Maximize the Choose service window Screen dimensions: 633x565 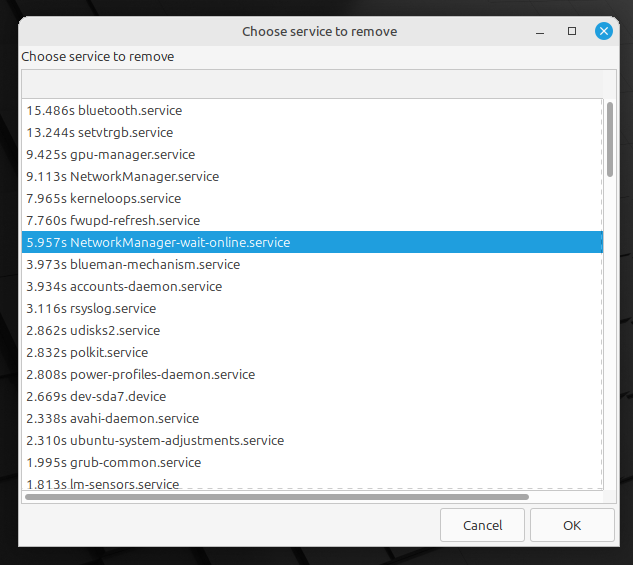[572, 31]
